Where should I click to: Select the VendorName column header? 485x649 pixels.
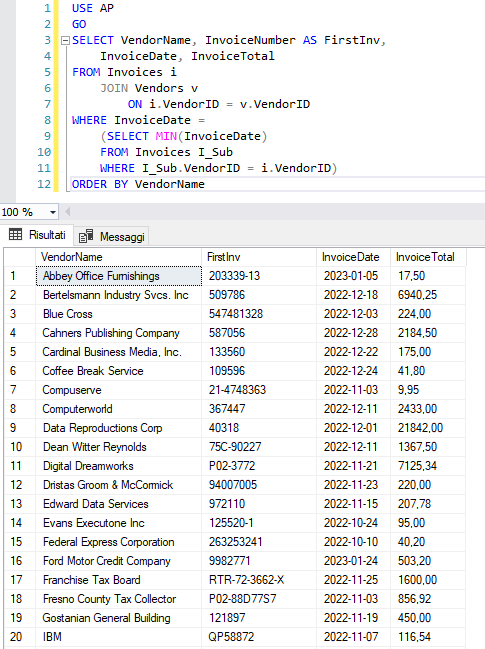pyautogui.click(x=119, y=257)
